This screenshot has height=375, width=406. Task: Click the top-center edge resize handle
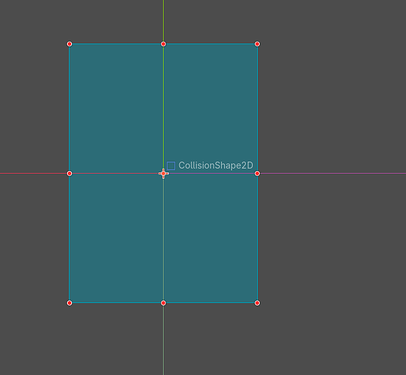click(163, 44)
